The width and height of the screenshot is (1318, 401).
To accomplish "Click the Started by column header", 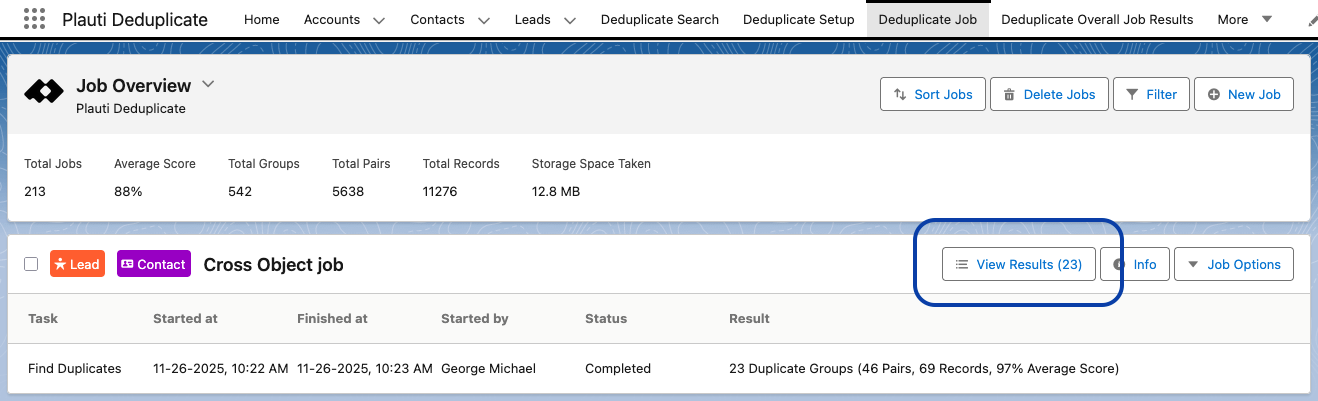I will pos(475,318).
